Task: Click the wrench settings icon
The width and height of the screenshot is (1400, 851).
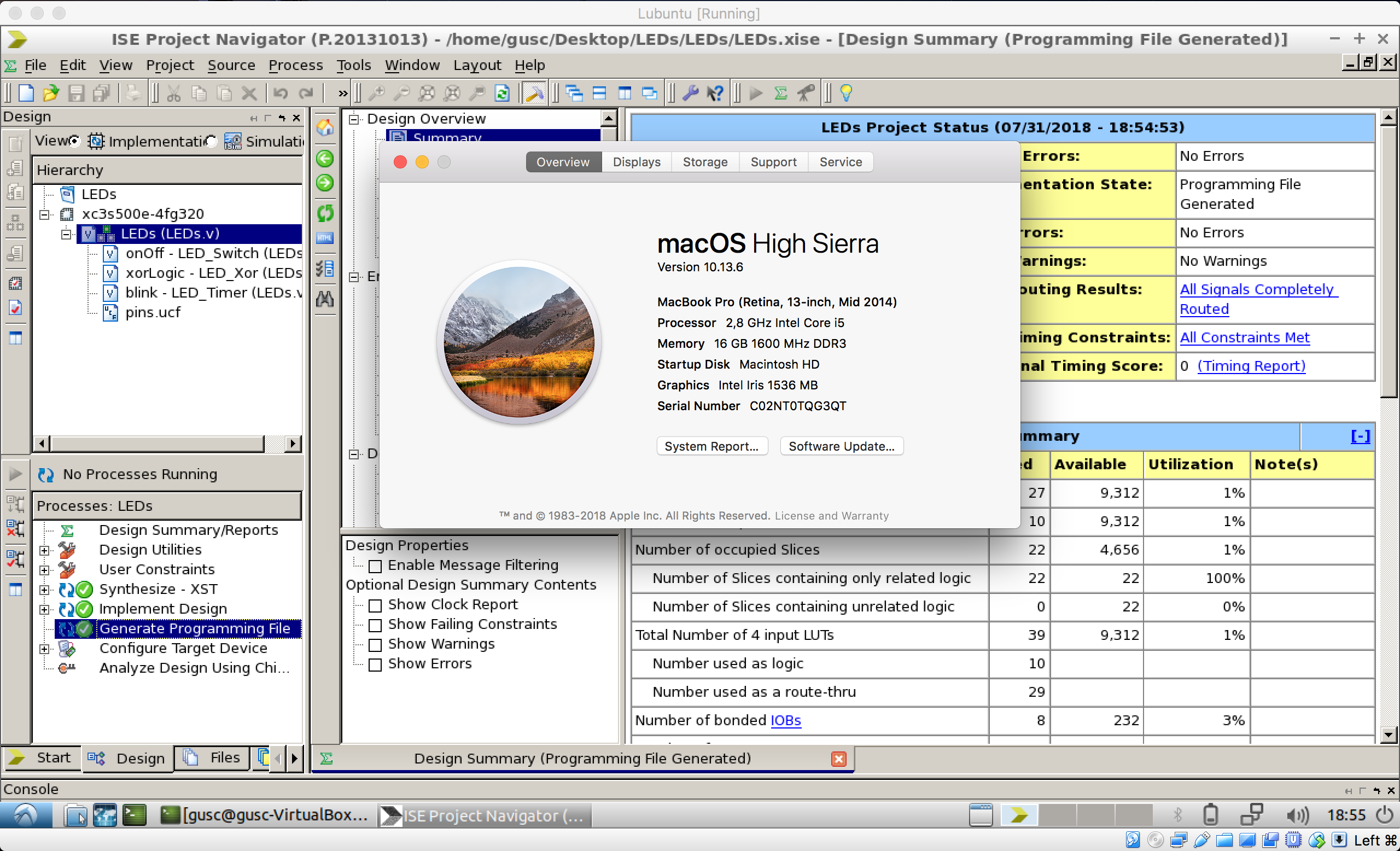Action: [x=690, y=92]
